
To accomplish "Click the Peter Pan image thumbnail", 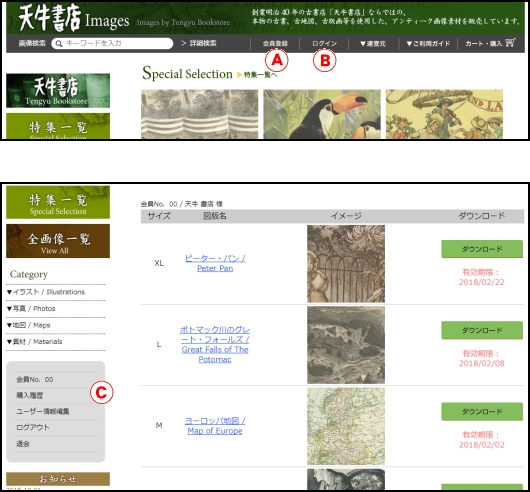I will pyautogui.click(x=346, y=264).
